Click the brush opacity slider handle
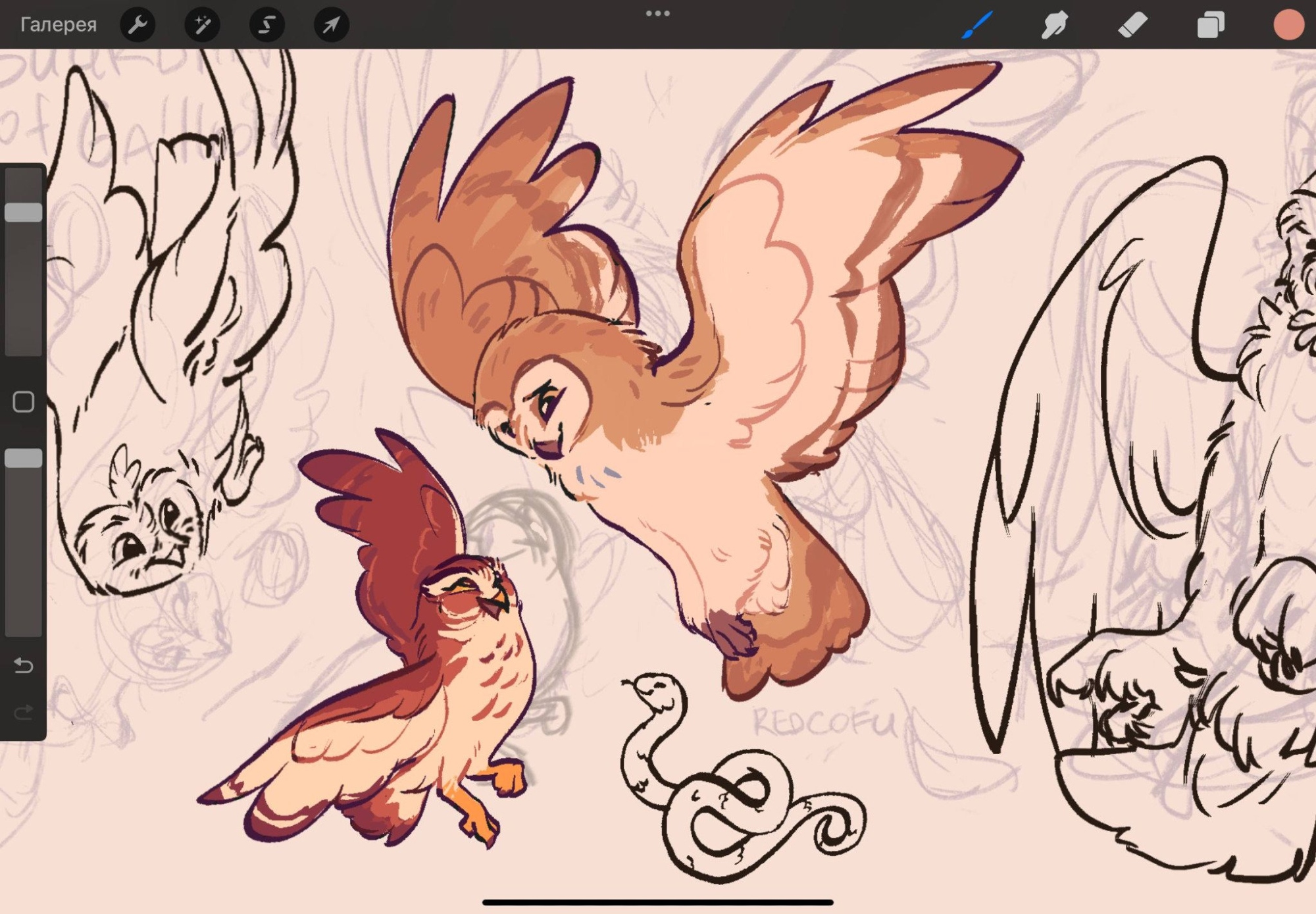 click(x=24, y=459)
